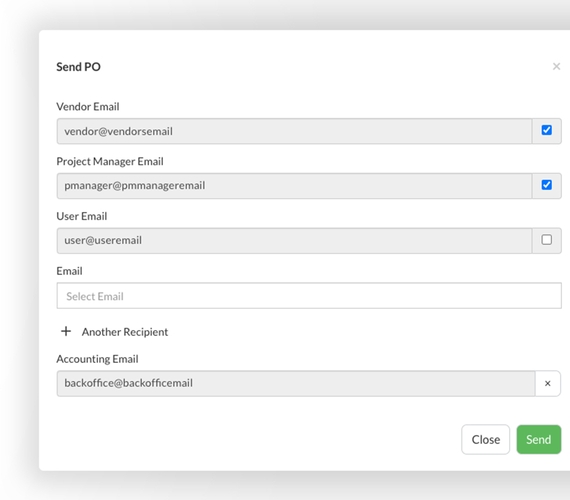Click the plus icon beside Another Recipient
The width and height of the screenshot is (570, 500).
coord(66,331)
